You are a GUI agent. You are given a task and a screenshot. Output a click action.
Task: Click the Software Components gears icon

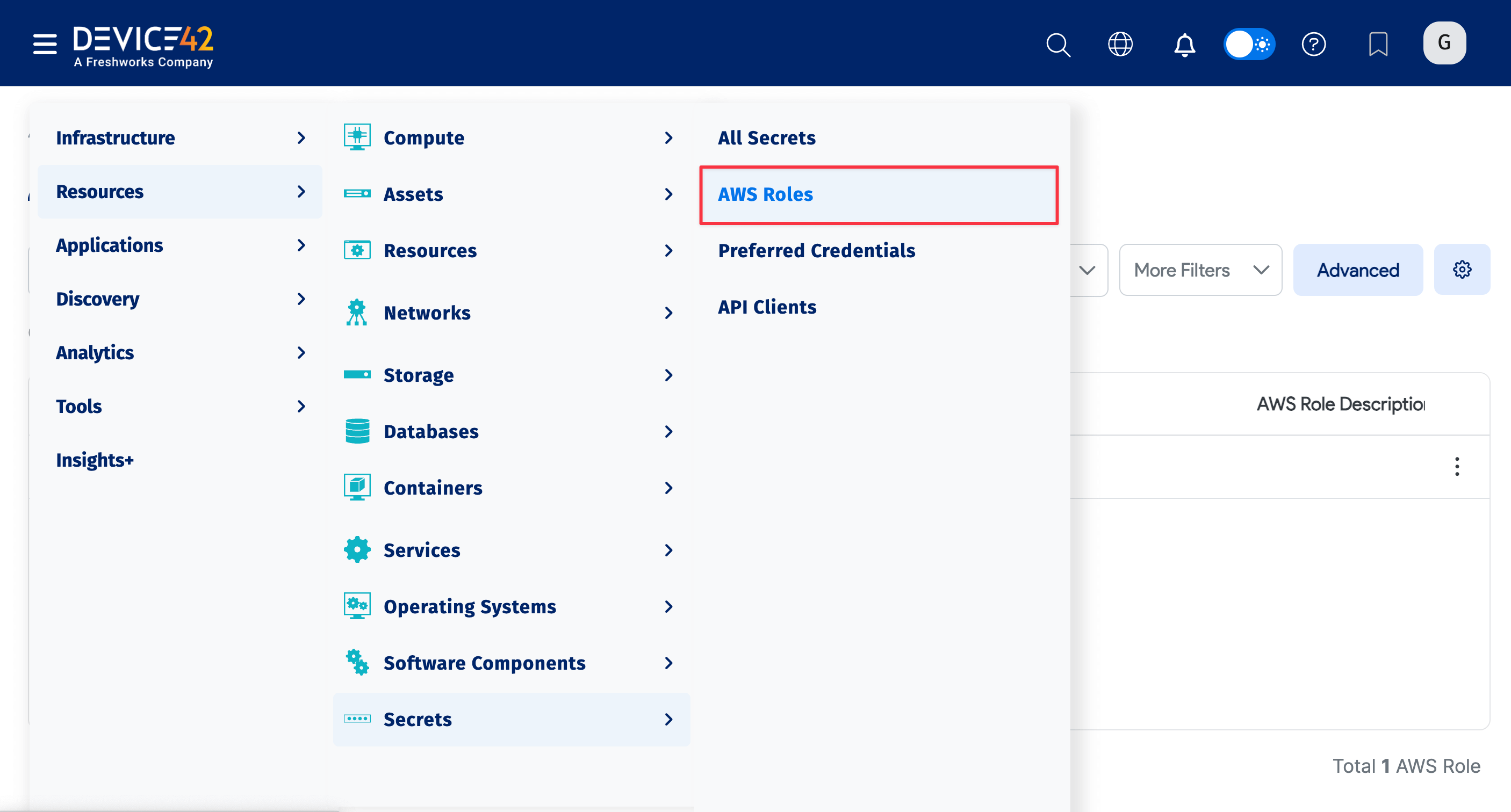coord(357,662)
